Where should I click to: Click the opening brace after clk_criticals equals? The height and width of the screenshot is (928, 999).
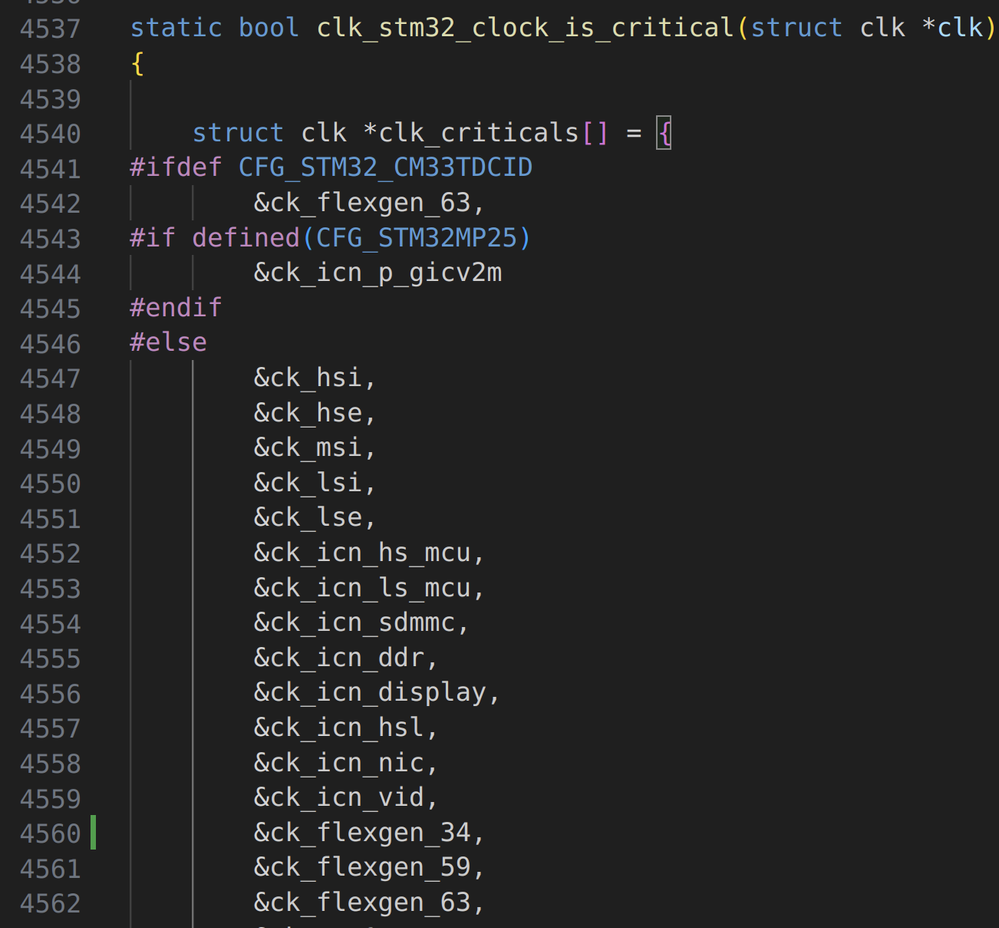(x=664, y=133)
